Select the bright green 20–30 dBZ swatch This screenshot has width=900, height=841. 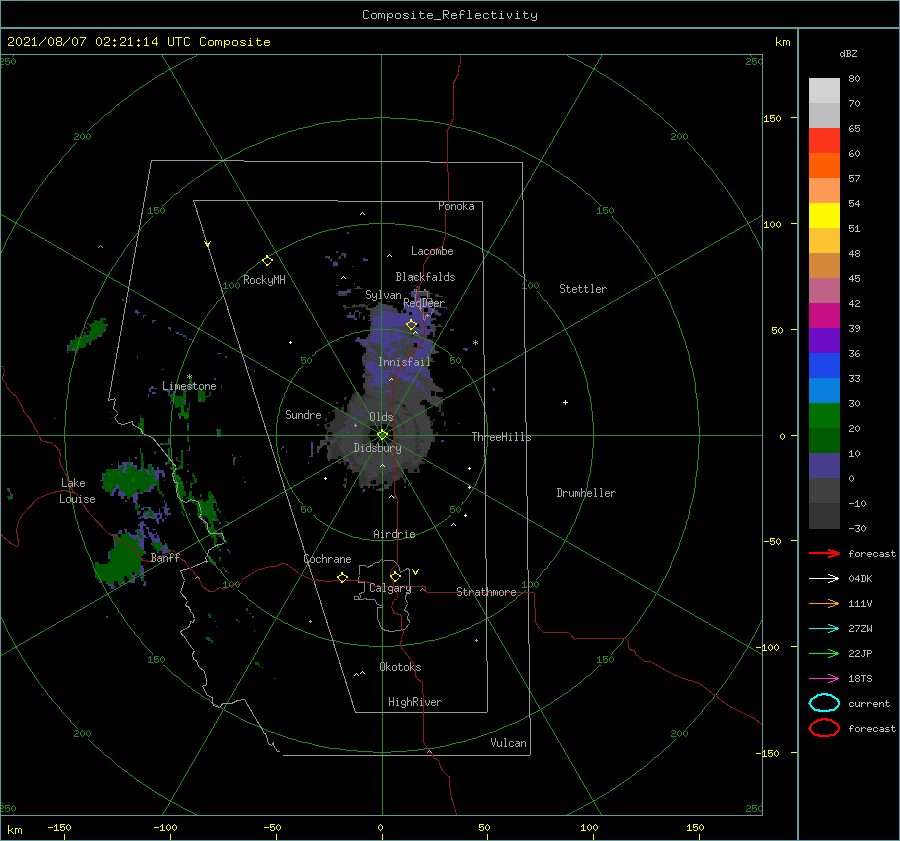coord(824,416)
